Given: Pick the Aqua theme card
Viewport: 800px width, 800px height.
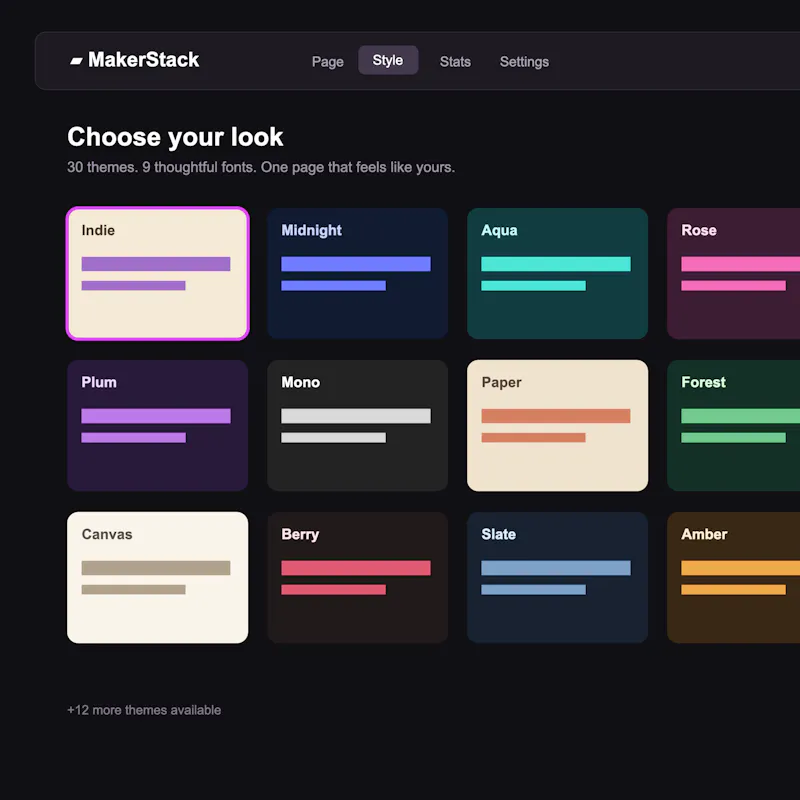Looking at the screenshot, I should tap(558, 273).
